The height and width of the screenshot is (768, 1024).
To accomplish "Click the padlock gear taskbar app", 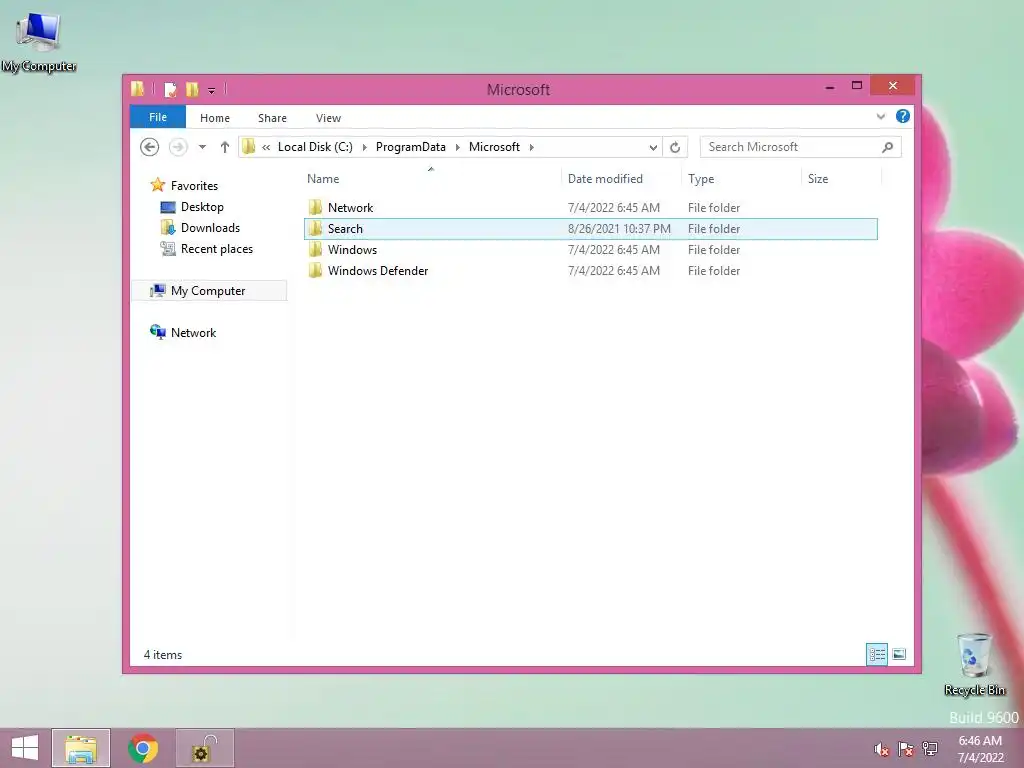I will 204,748.
